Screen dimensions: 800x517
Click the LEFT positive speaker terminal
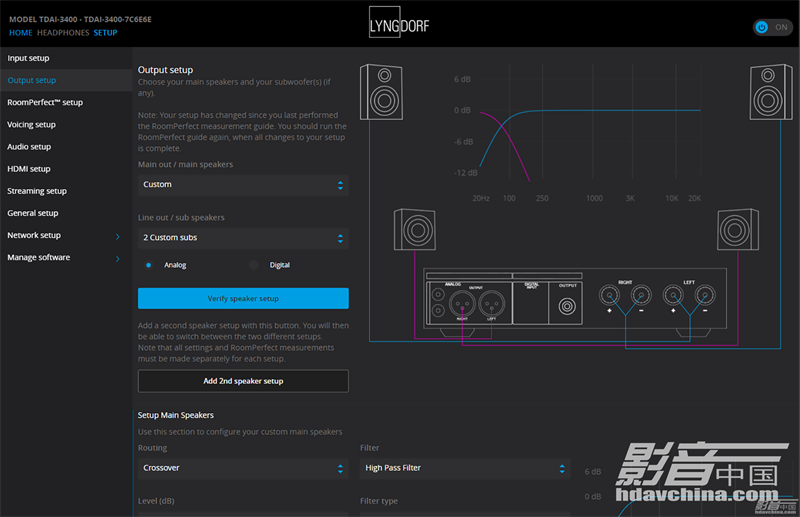673,295
